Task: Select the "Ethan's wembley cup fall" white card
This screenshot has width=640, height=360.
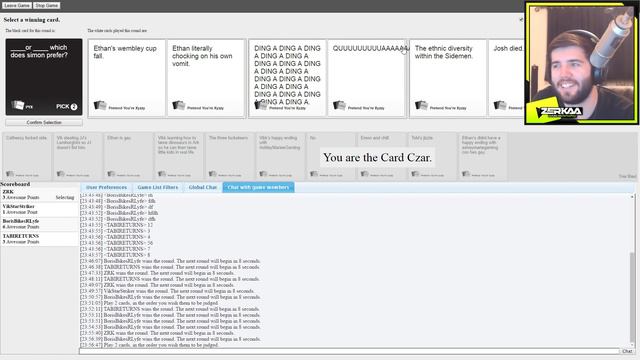Action: pyautogui.click(x=127, y=78)
